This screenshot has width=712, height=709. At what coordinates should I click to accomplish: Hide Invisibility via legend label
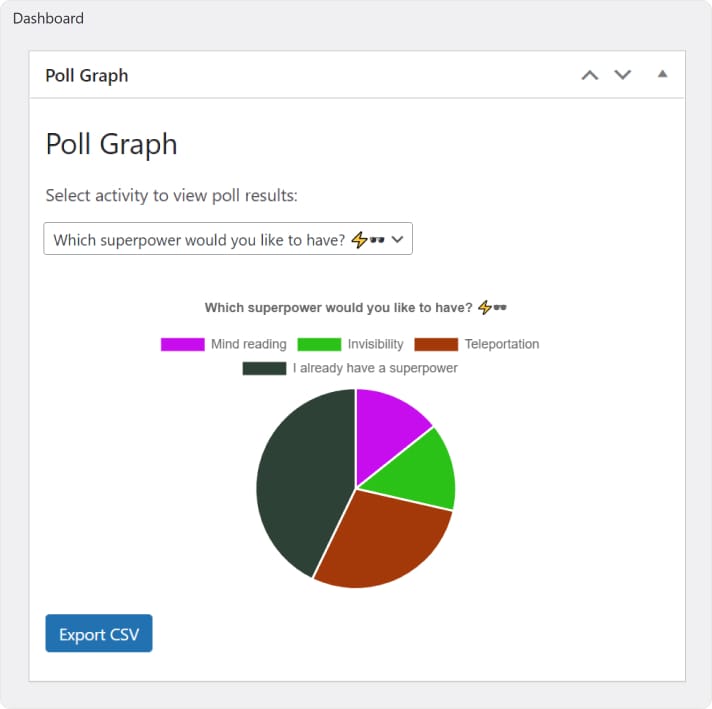point(375,344)
